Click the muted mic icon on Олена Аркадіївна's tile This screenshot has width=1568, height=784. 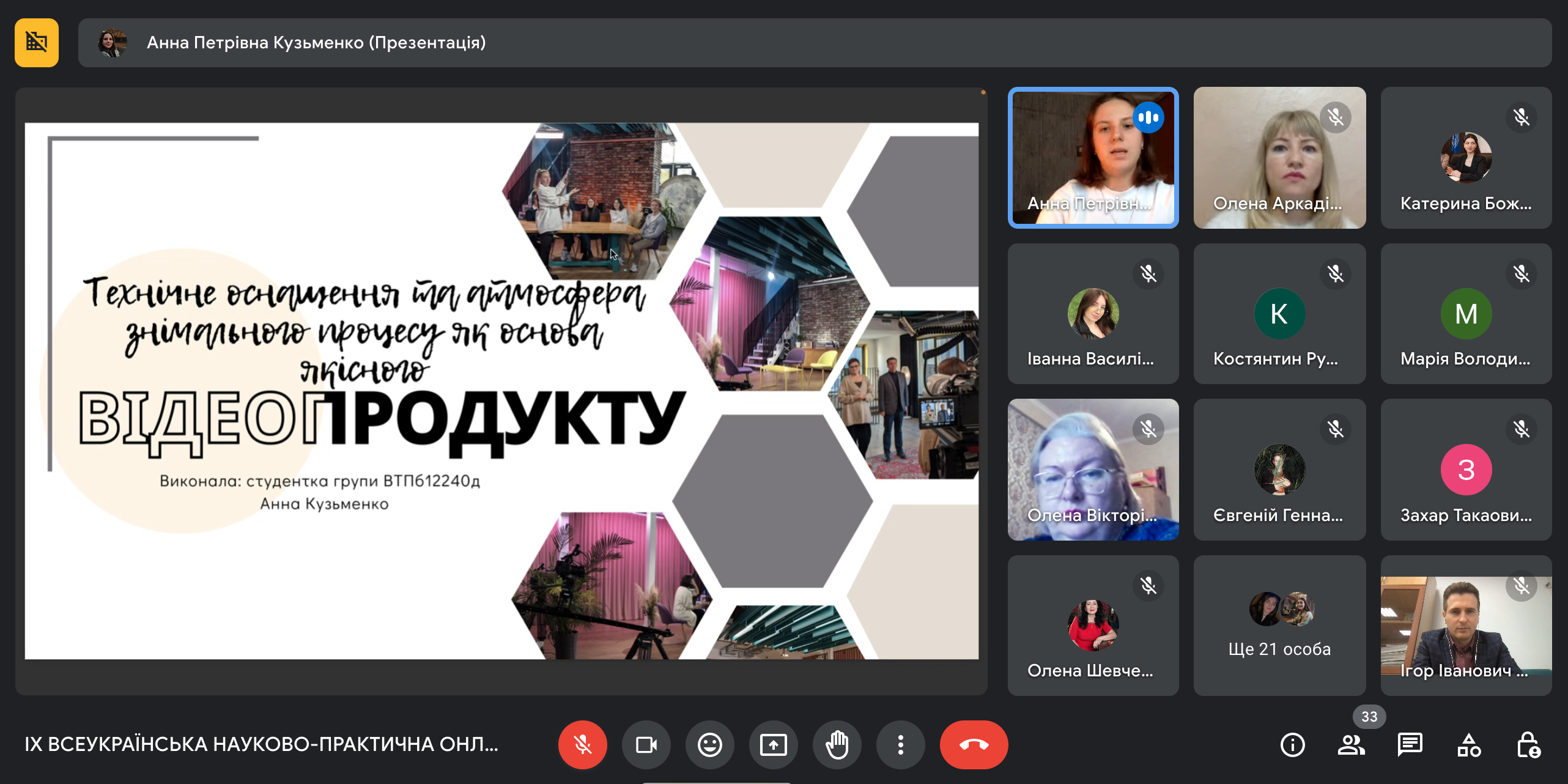(1335, 117)
